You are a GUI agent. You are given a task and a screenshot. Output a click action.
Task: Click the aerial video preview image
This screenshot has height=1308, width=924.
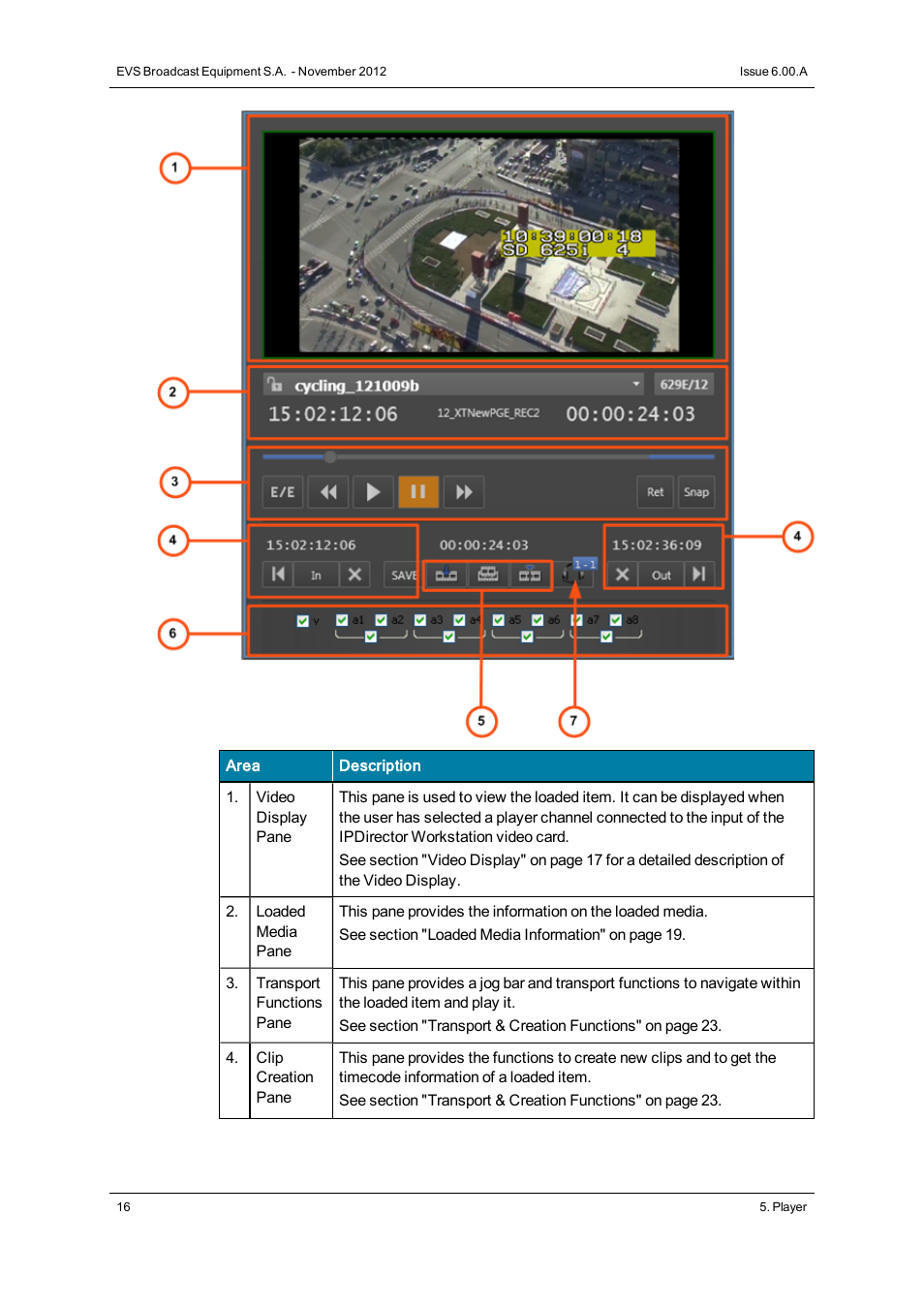click(489, 245)
